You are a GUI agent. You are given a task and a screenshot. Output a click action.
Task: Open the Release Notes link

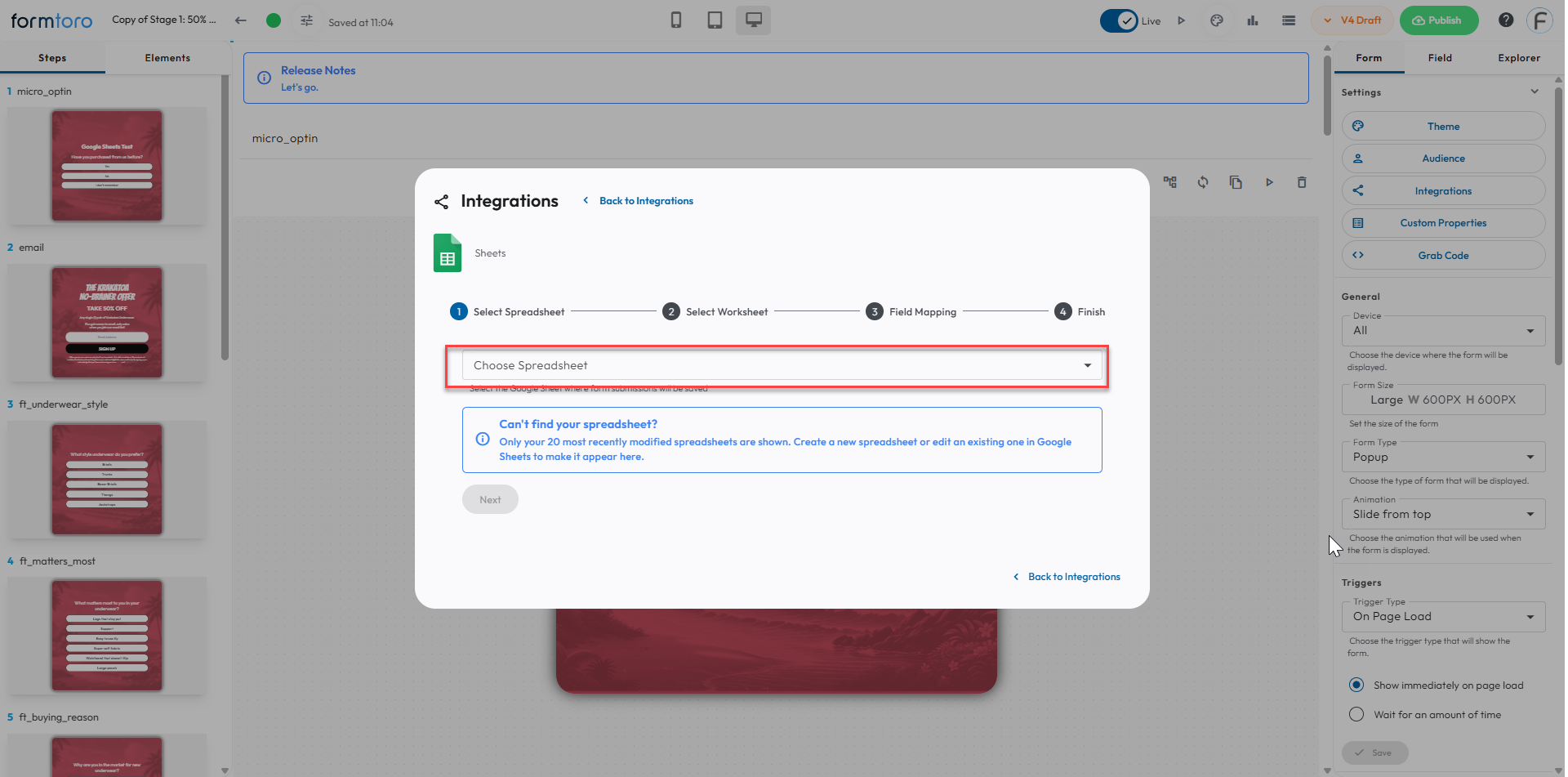pyautogui.click(x=318, y=70)
